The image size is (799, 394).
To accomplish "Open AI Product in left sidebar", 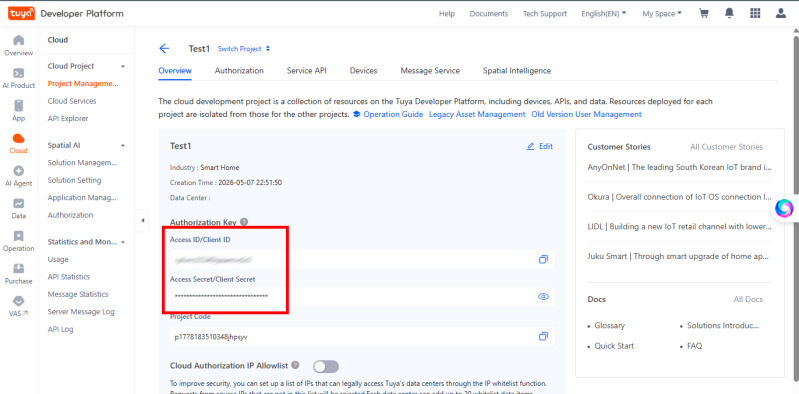I will (18, 78).
